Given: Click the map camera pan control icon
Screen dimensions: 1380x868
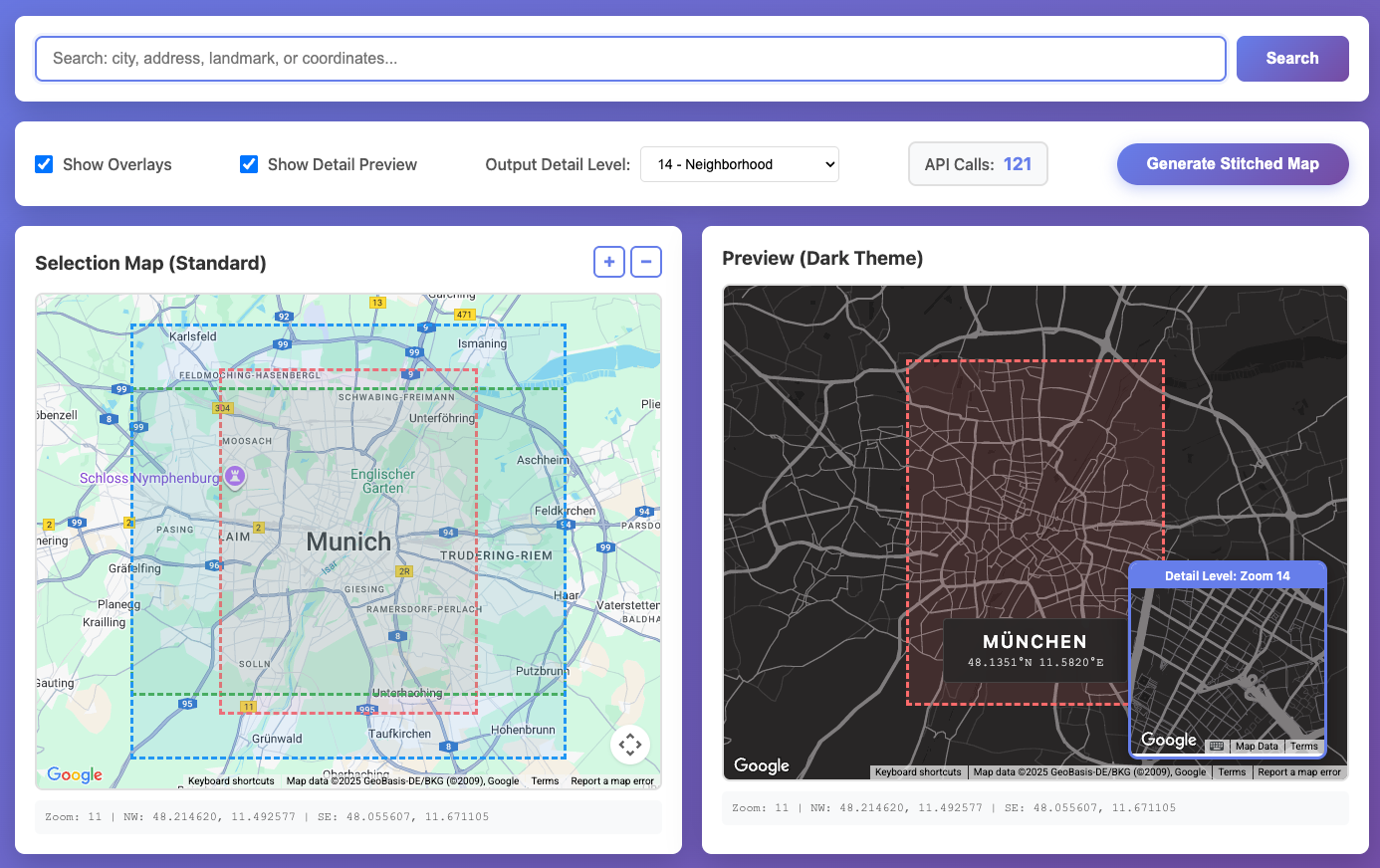Looking at the screenshot, I should click(x=630, y=744).
